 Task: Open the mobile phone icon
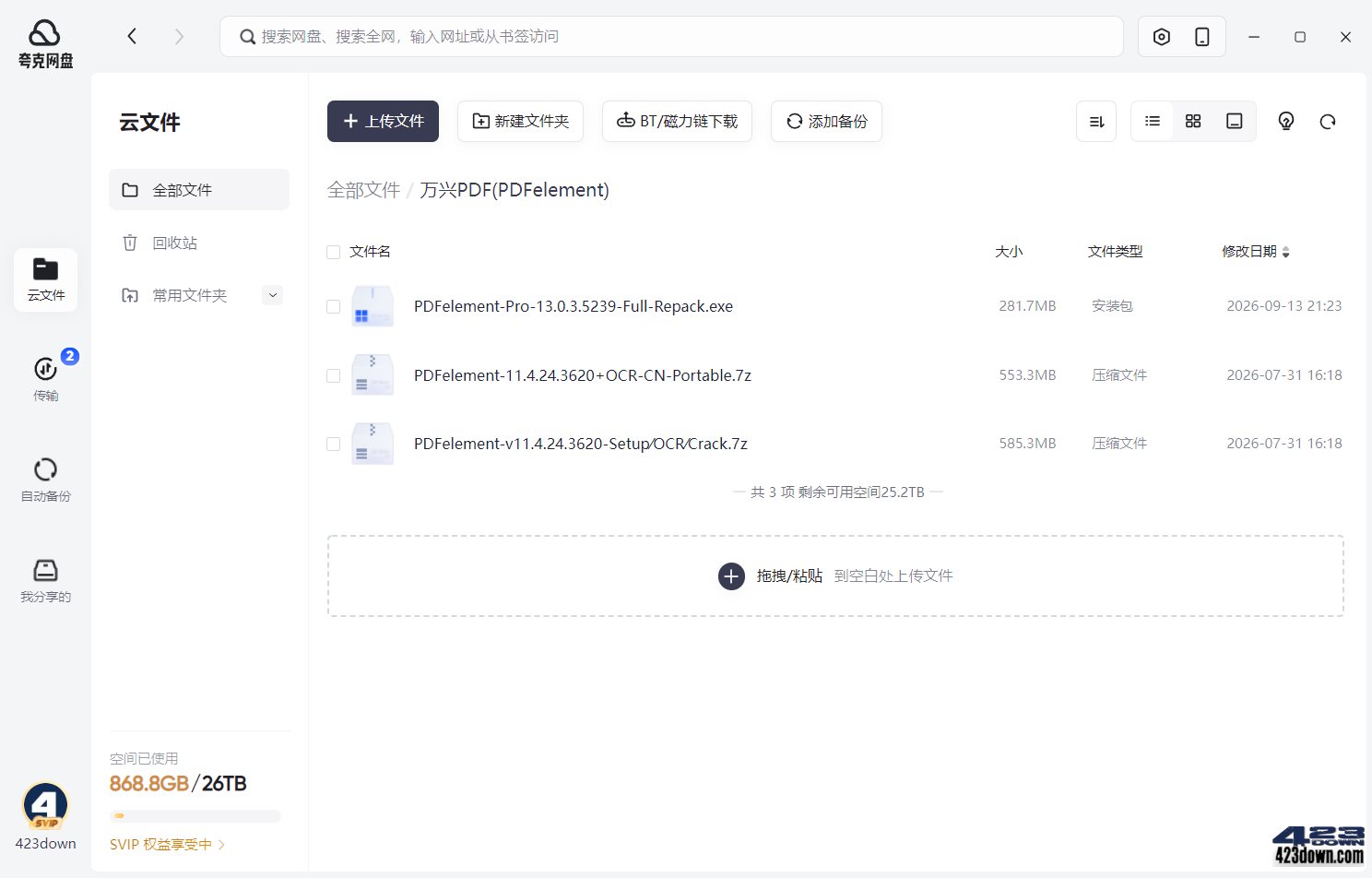(1202, 37)
